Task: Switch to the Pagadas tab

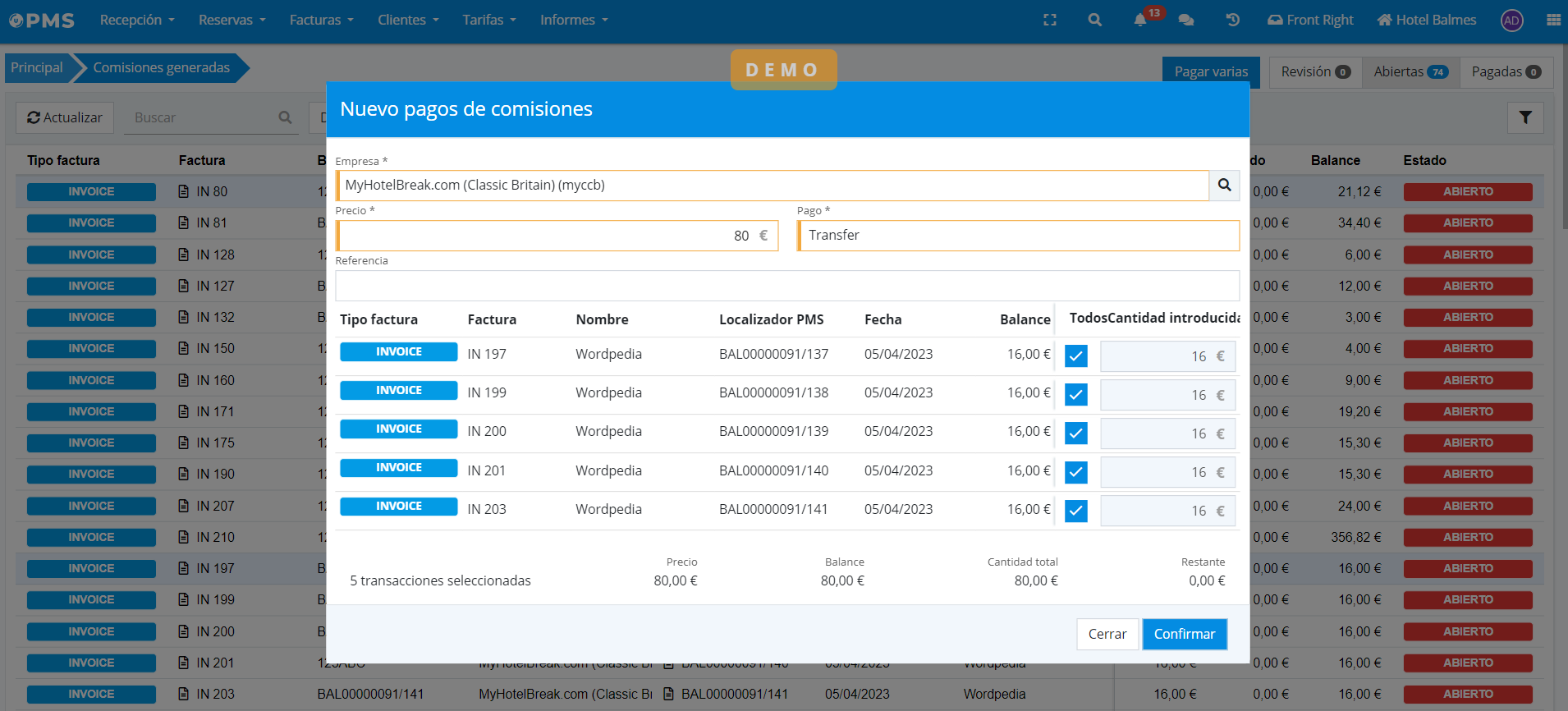Action: pos(1505,72)
